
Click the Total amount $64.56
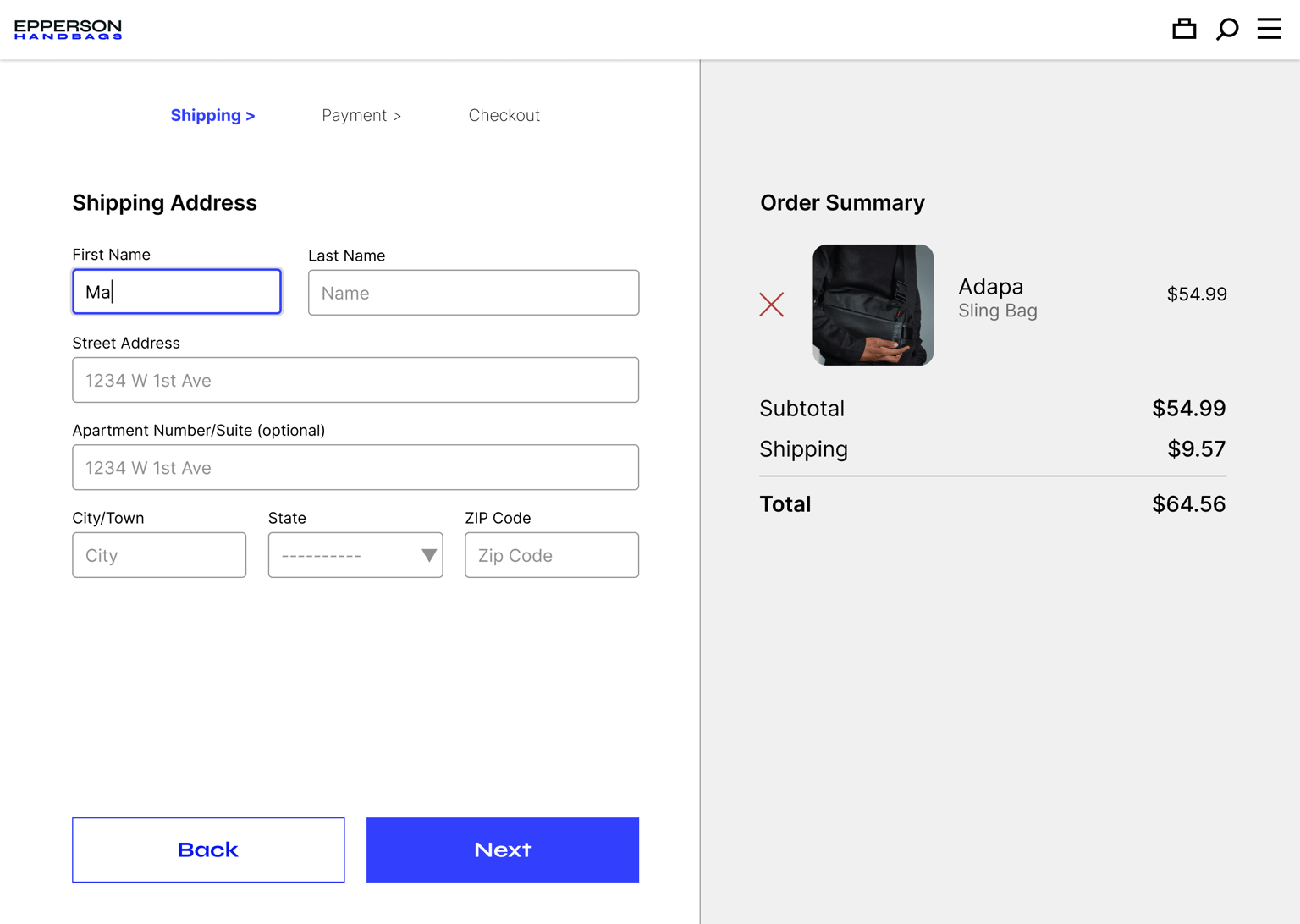(1188, 504)
